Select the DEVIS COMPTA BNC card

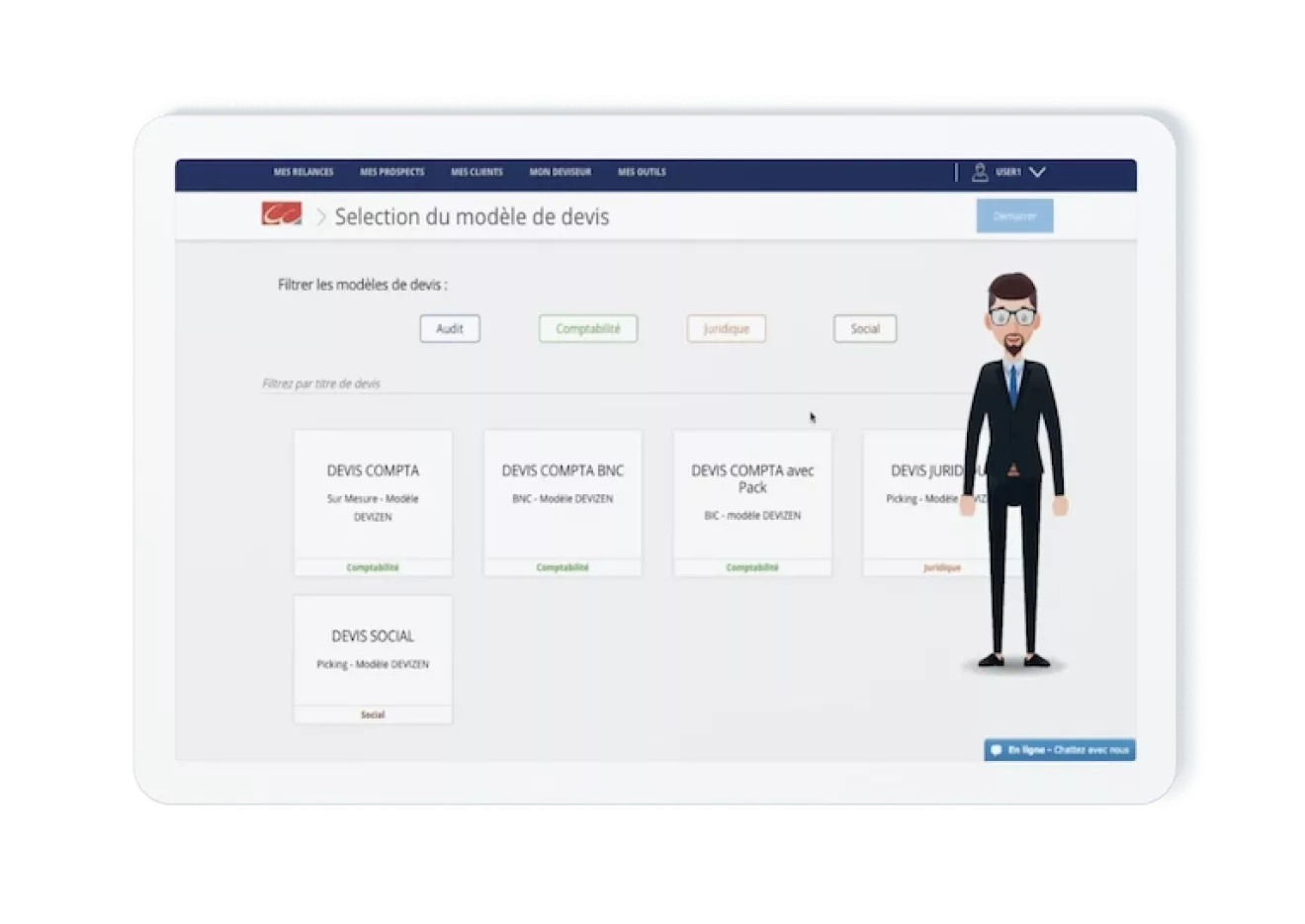point(563,502)
